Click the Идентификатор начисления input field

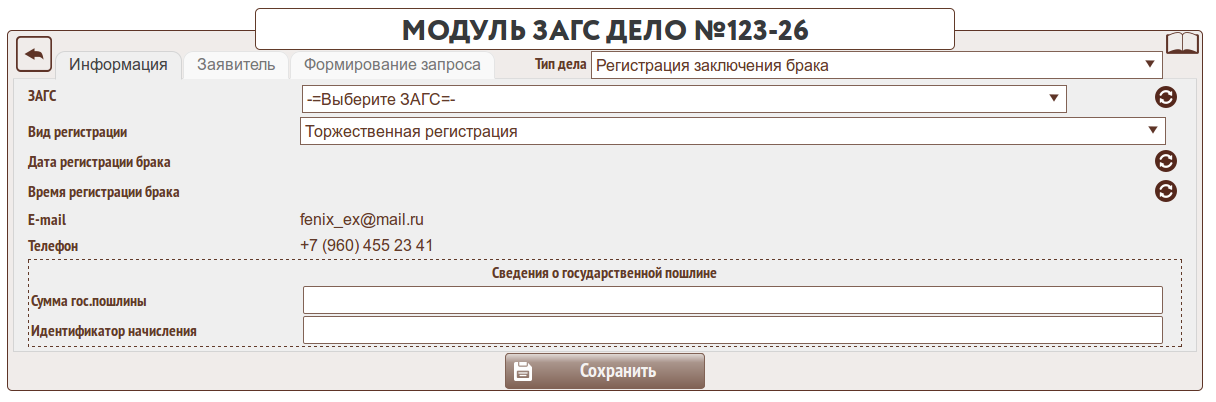(x=732, y=330)
